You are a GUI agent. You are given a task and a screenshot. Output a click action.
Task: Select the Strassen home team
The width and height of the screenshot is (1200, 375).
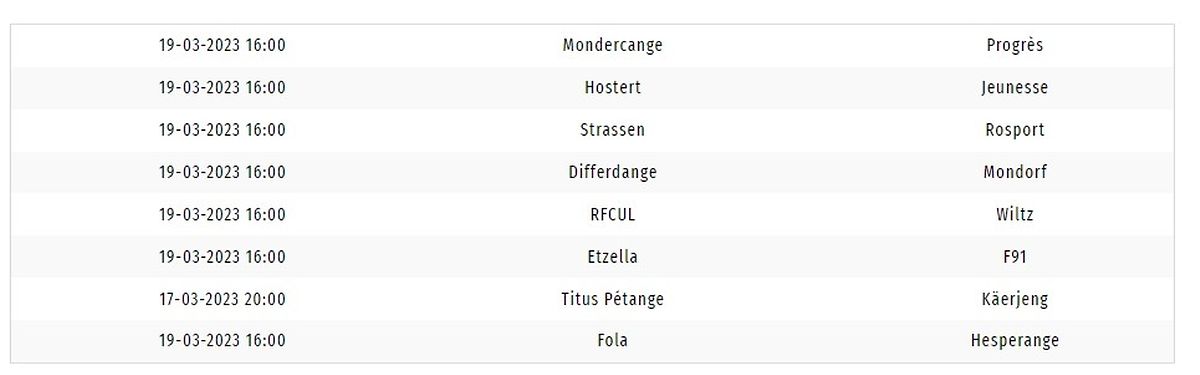pos(612,130)
